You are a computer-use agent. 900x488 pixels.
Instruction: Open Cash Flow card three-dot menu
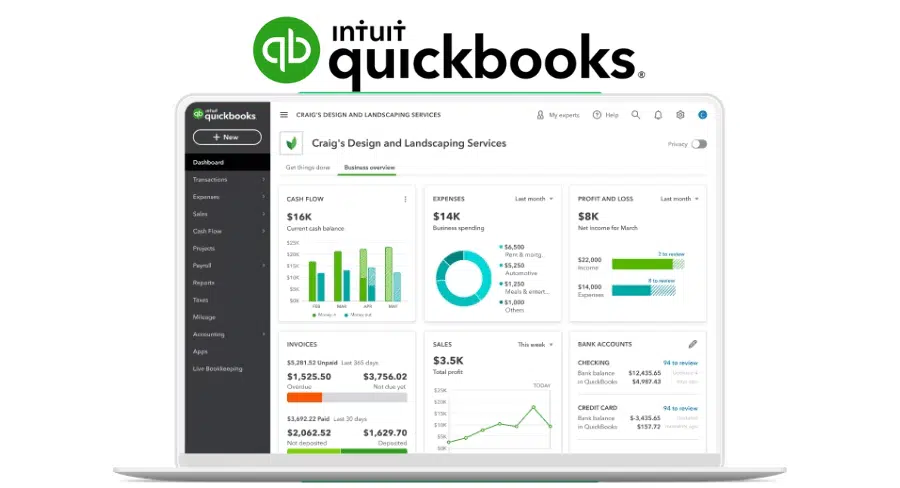[405, 199]
